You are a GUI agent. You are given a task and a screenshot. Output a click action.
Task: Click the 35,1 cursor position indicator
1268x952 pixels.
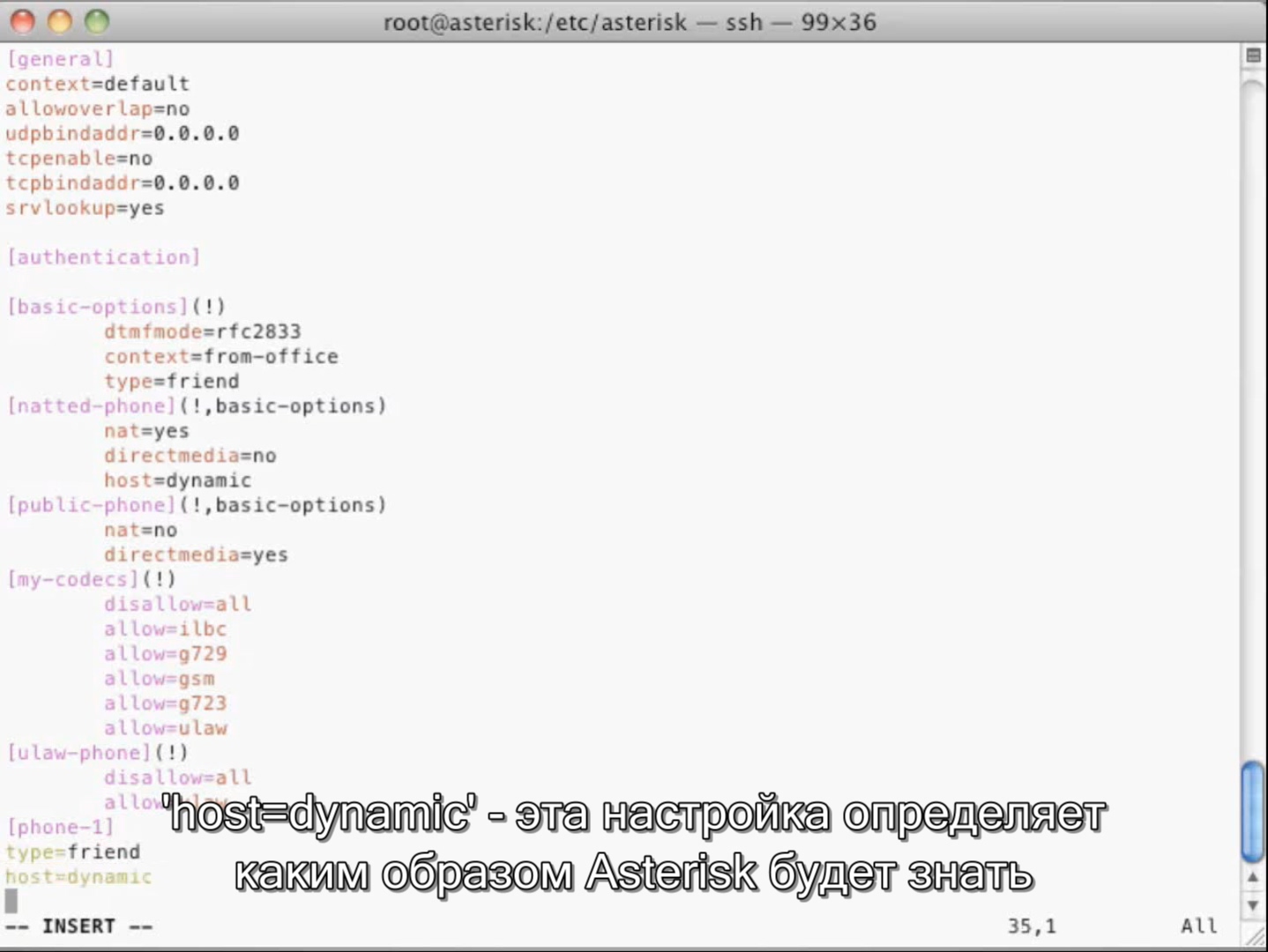click(x=1032, y=926)
